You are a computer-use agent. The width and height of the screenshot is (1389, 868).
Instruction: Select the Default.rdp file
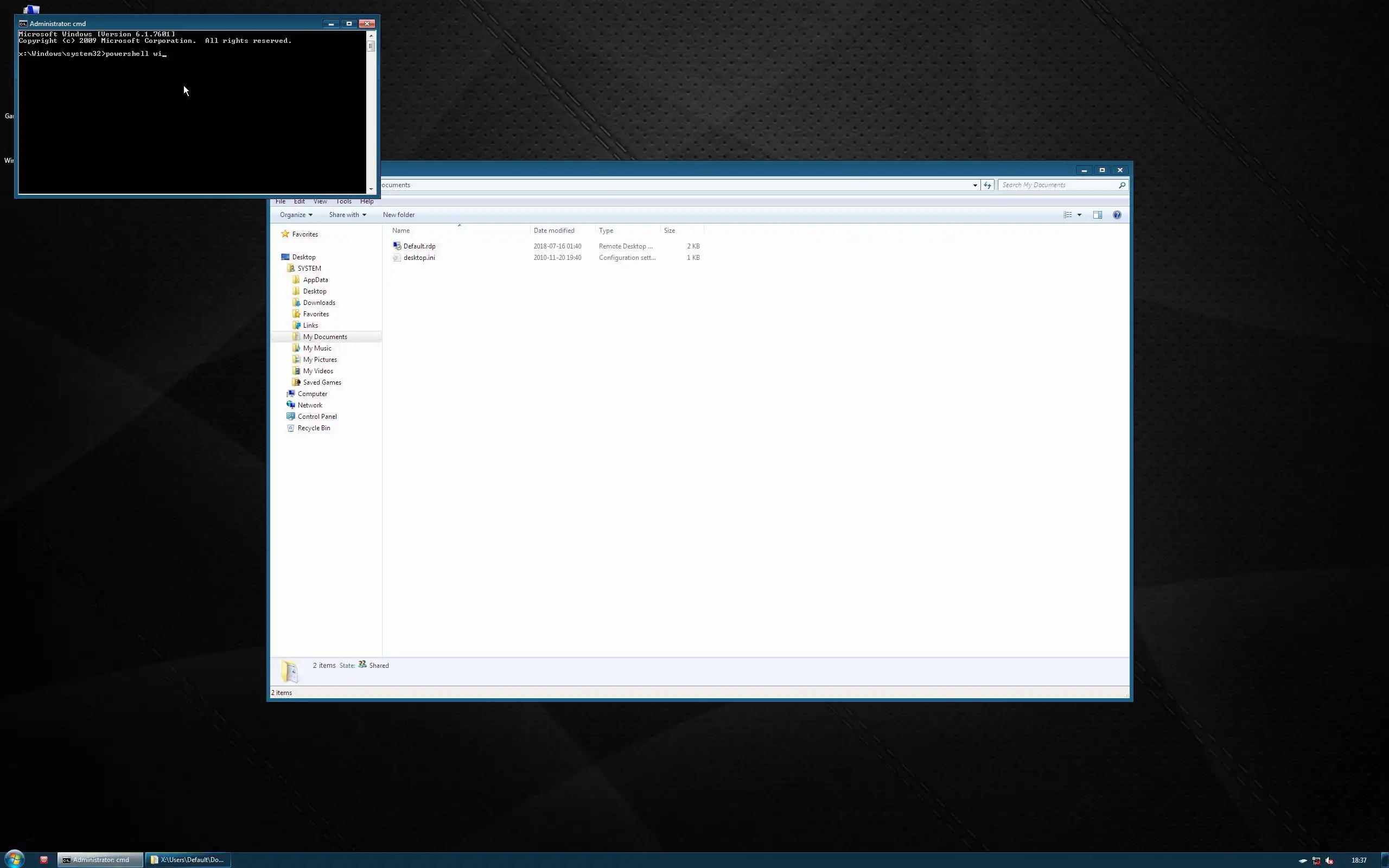click(419, 246)
